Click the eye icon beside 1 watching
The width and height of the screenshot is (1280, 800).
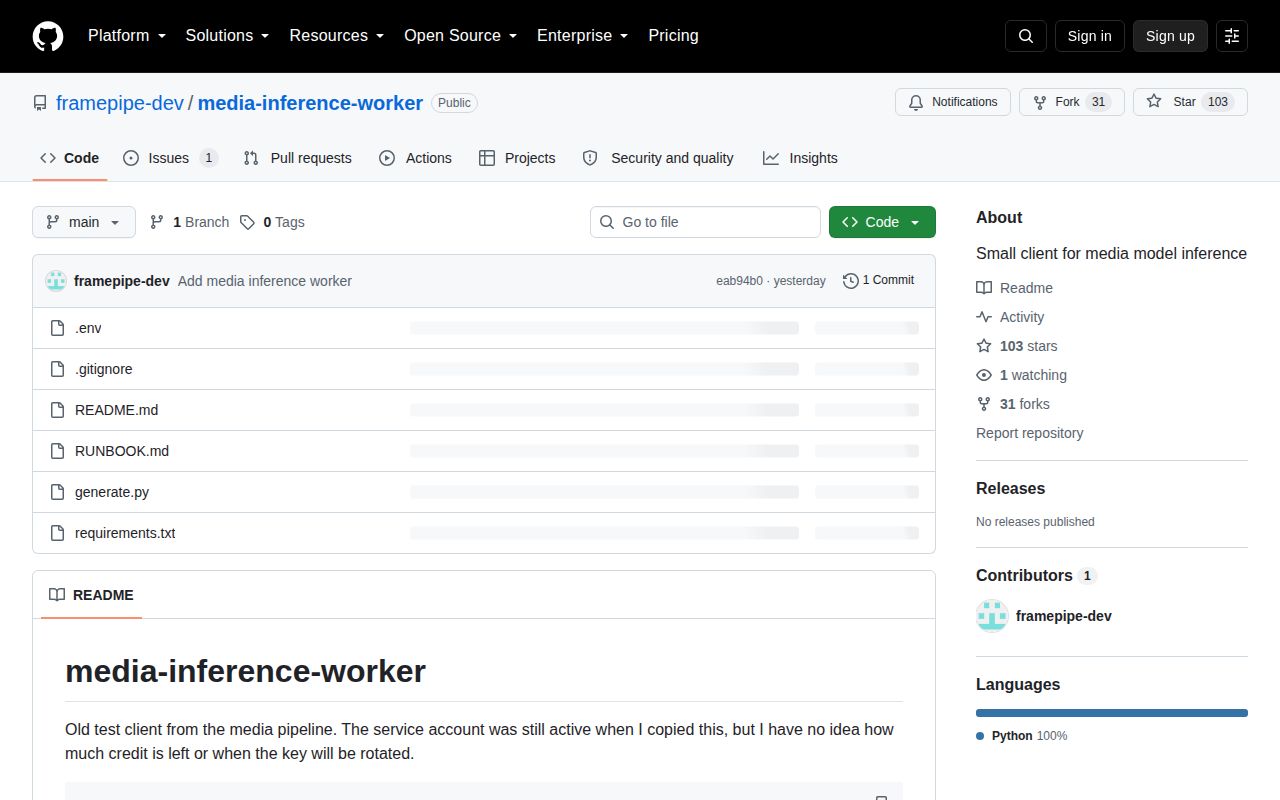pos(984,375)
